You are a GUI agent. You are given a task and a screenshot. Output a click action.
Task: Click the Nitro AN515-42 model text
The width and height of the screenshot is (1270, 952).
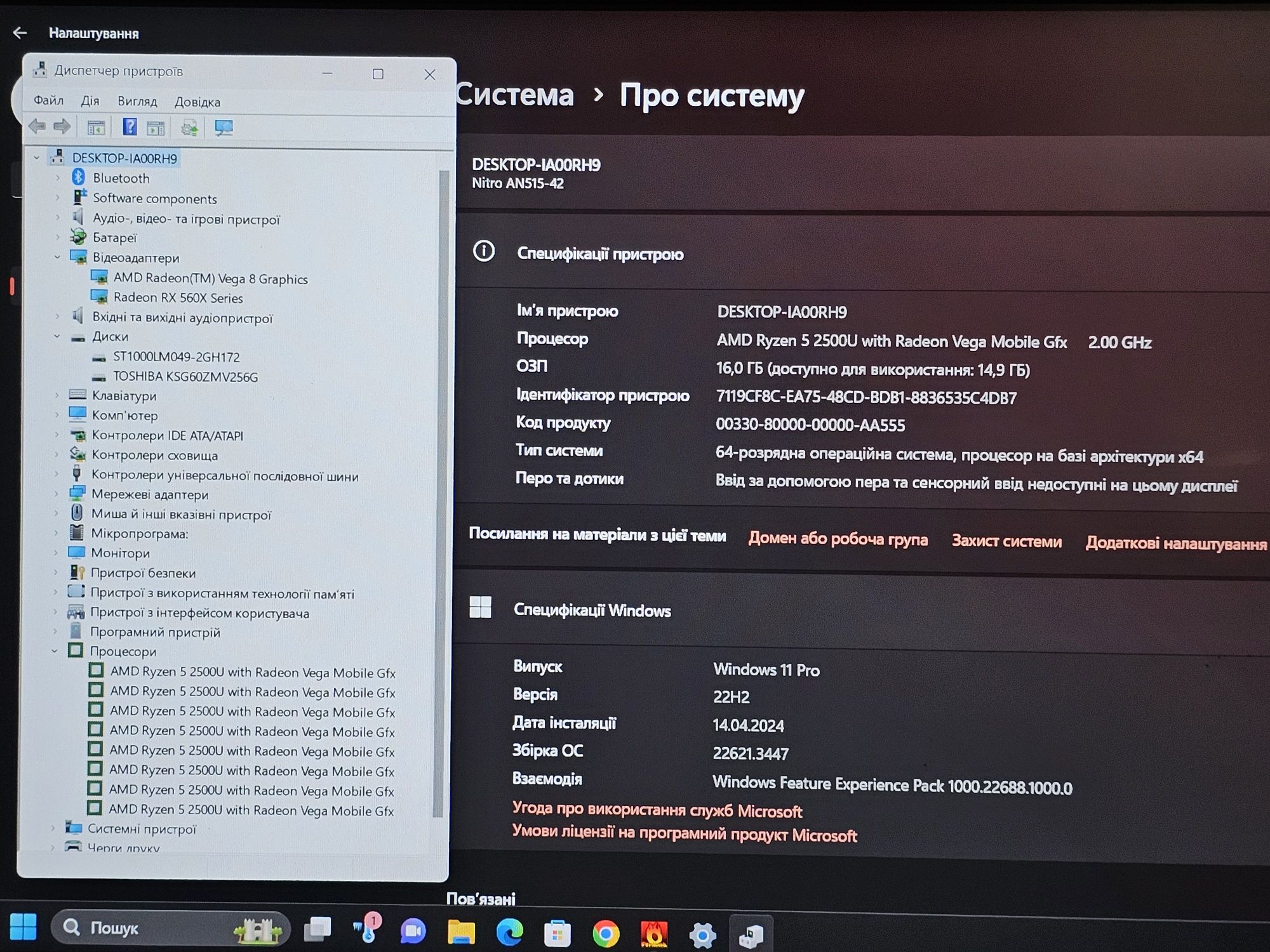(518, 183)
